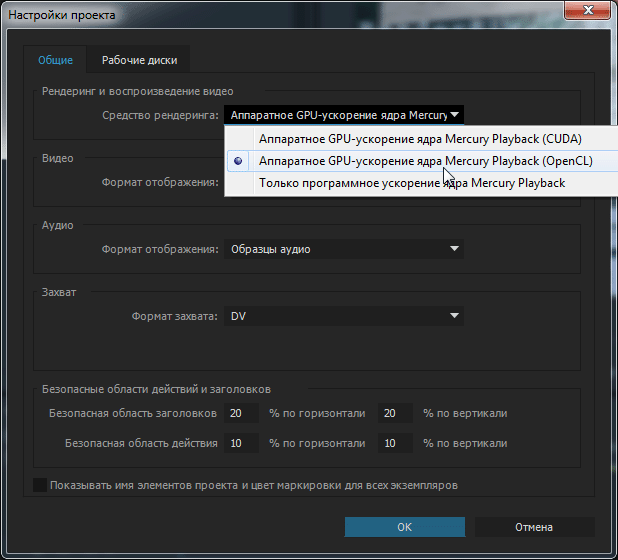Enable Показывать имя элементов проекта checkbox
This screenshot has width=618, height=560.
pos(40,485)
